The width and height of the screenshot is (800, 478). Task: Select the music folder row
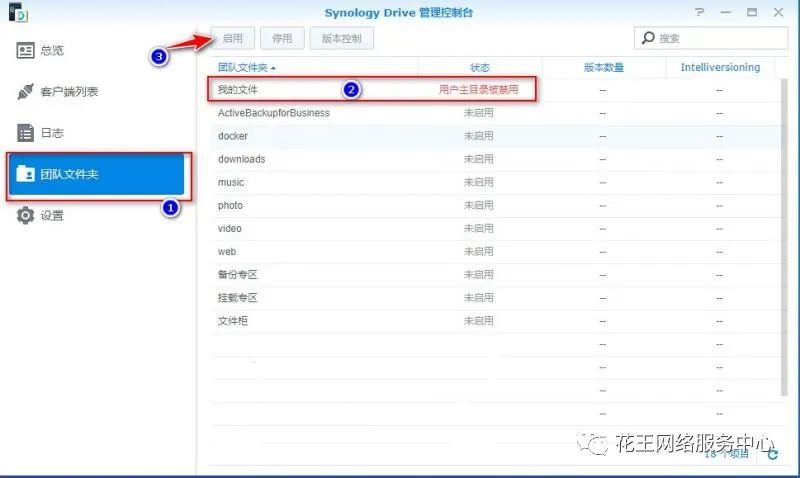click(495, 182)
